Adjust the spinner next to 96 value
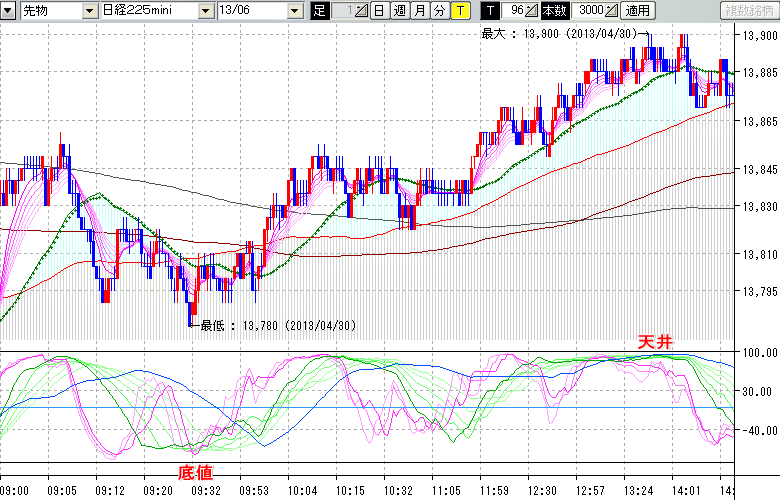 [531, 11]
